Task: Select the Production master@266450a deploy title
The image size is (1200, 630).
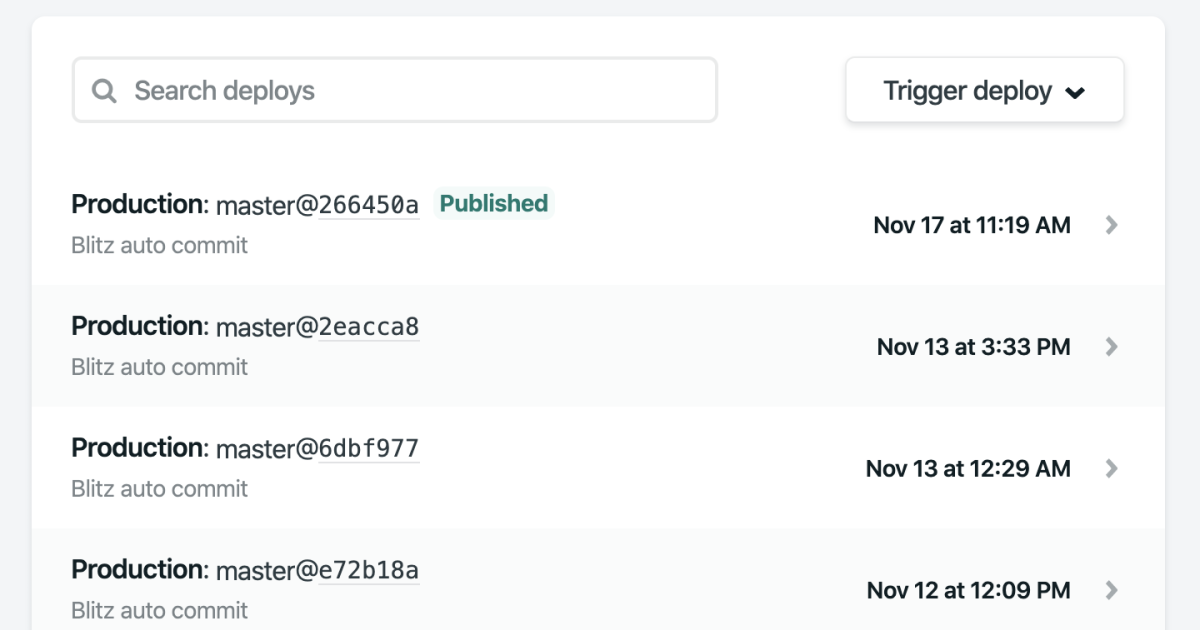Action: pos(245,204)
